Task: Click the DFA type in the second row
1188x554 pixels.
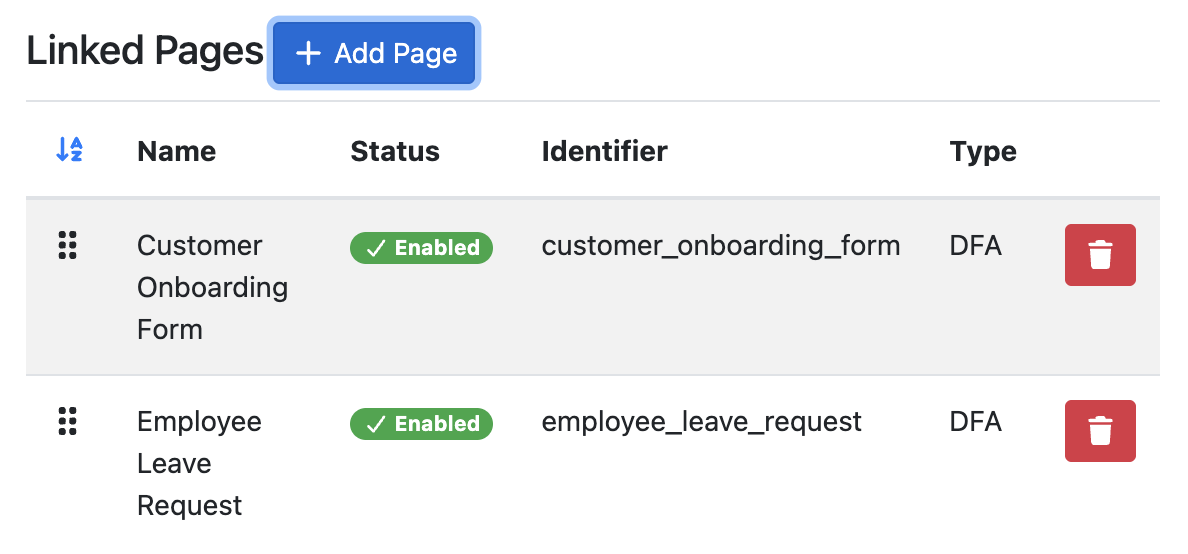Action: tap(975, 421)
